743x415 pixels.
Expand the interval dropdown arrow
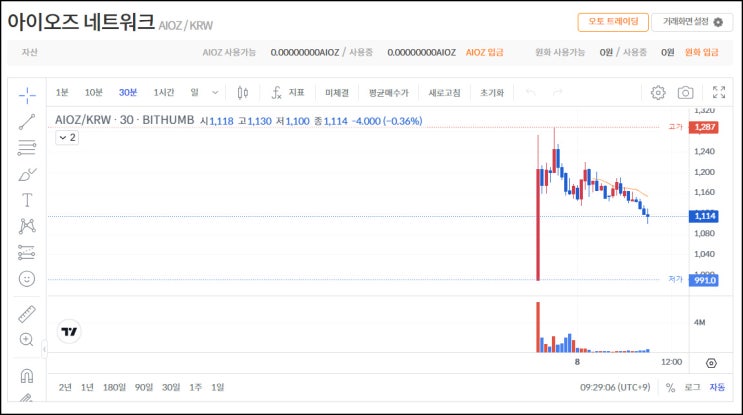(x=215, y=92)
